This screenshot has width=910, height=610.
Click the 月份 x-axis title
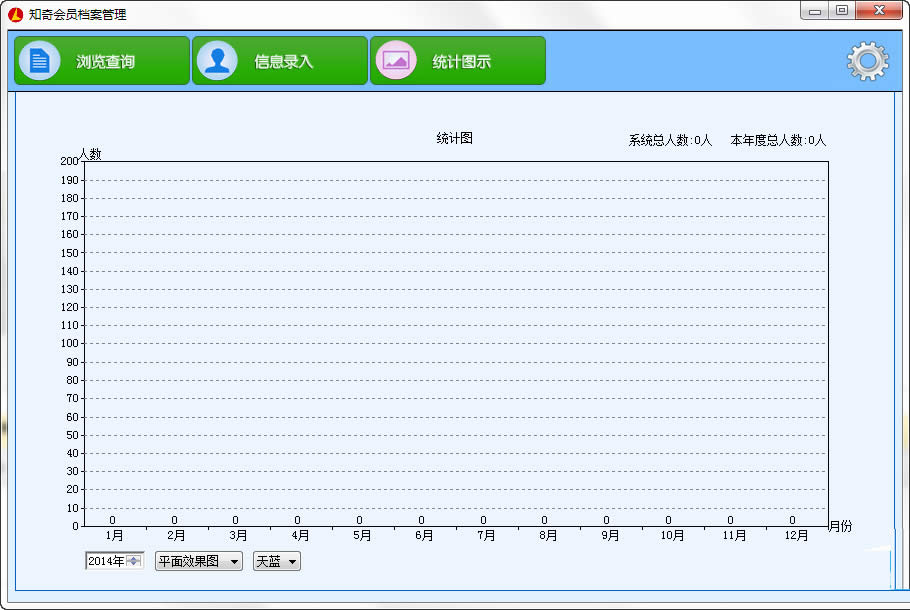coord(840,526)
